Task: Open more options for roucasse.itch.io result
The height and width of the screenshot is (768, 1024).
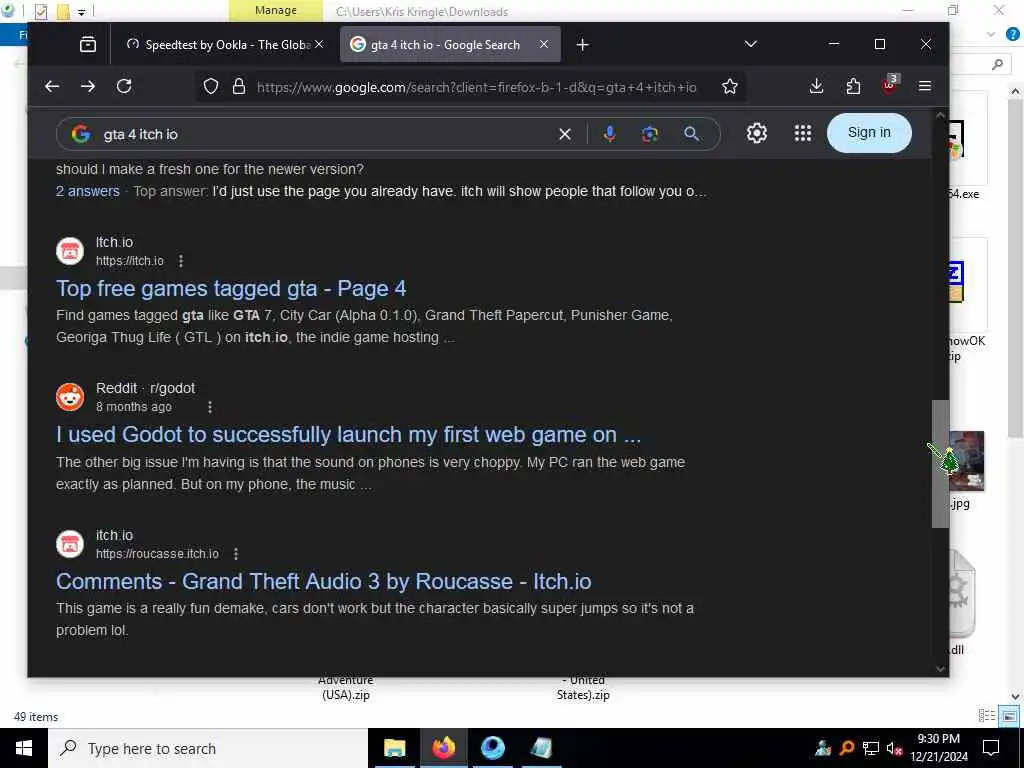Action: click(236, 554)
